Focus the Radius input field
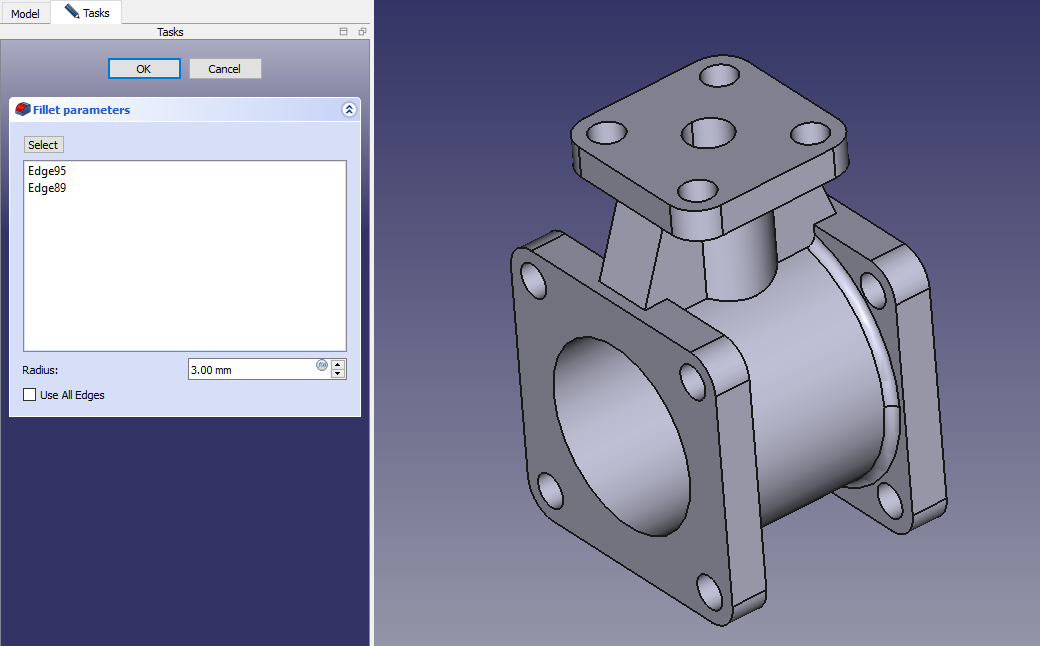The image size is (1040, 646). 250,370
